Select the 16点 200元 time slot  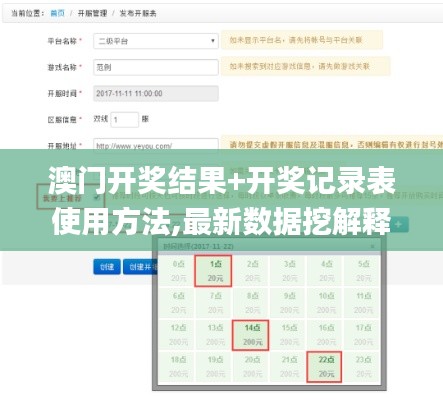(x=324, y=335)
